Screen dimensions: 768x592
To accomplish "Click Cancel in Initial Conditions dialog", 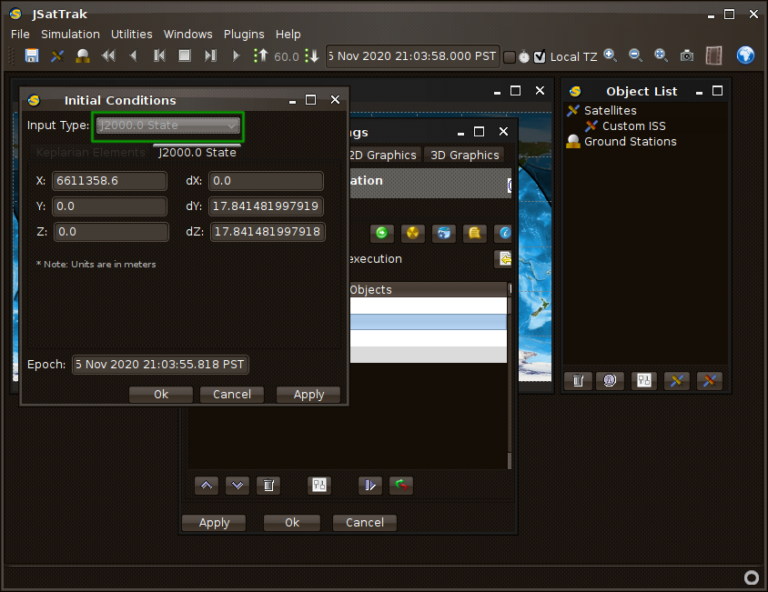I will tap(232, 394).
